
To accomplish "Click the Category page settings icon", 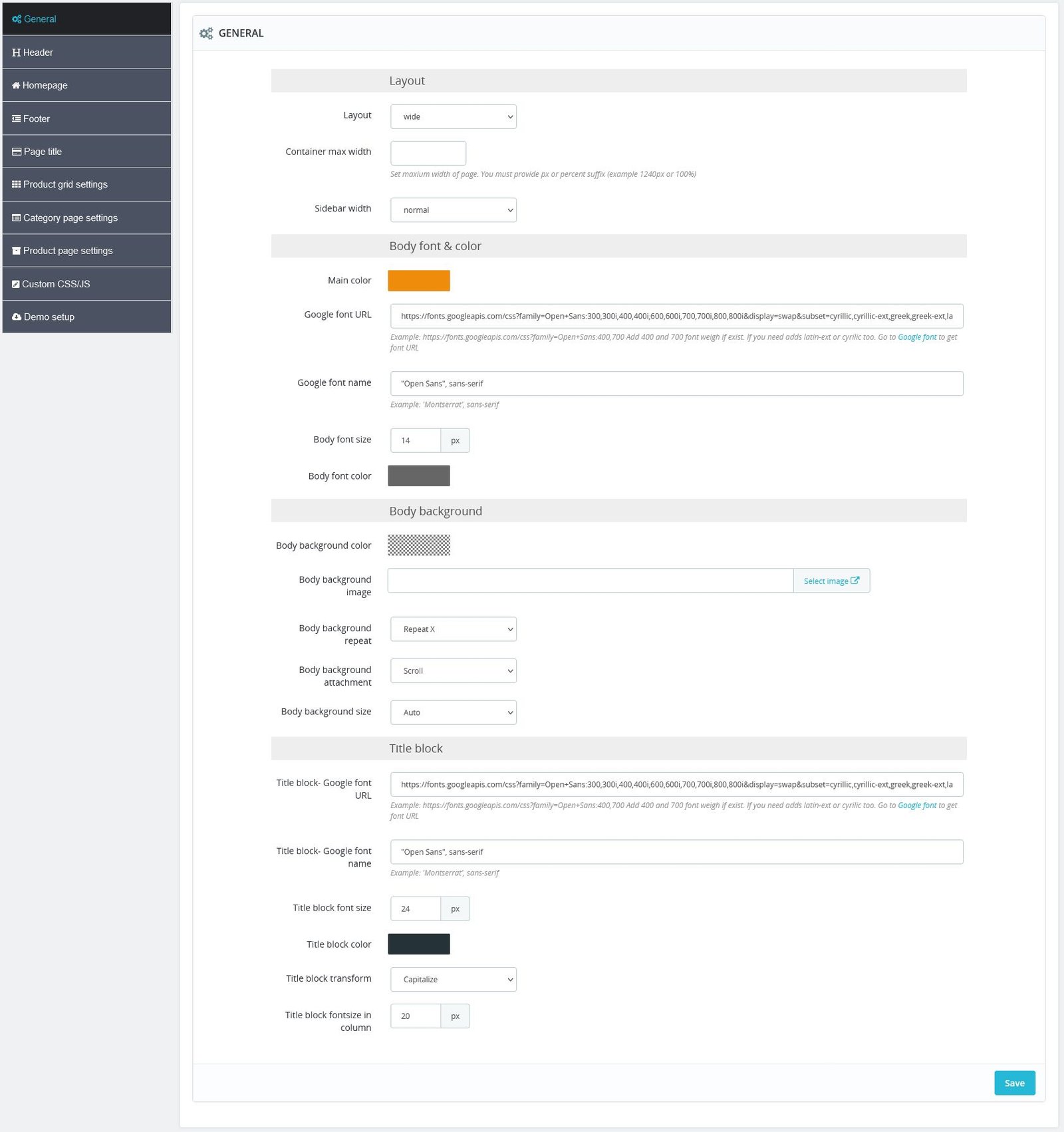I will (17, 217).
